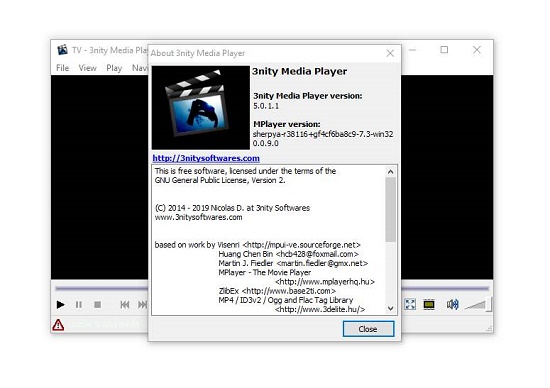Click the scroll-up arrow in the license text box

point(390,172)
